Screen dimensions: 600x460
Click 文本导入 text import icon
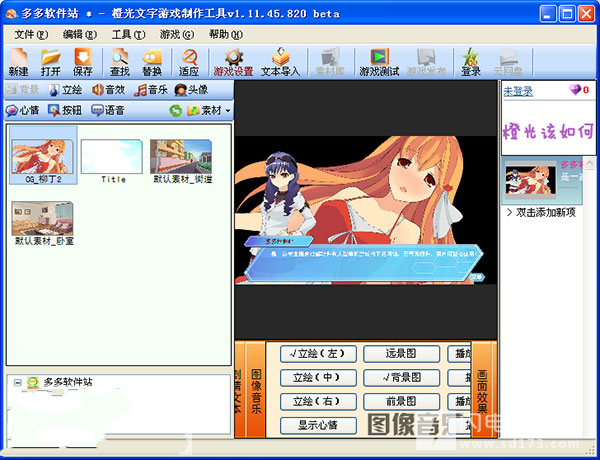(280, 62)
